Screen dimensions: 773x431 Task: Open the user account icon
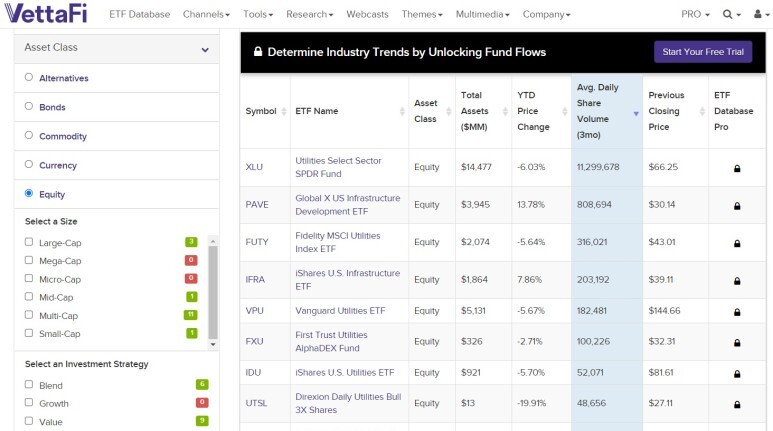click(758, 14)
